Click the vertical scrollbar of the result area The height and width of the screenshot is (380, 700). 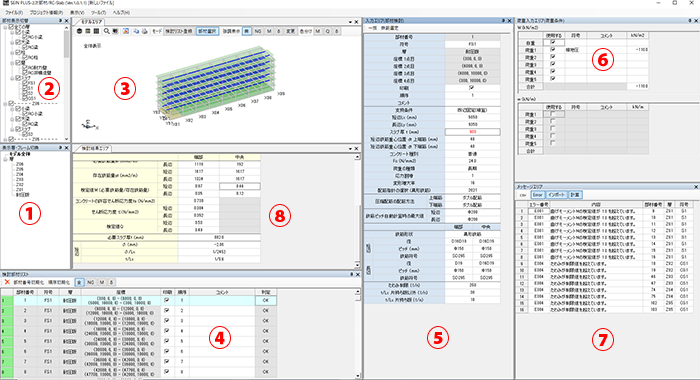357,211
